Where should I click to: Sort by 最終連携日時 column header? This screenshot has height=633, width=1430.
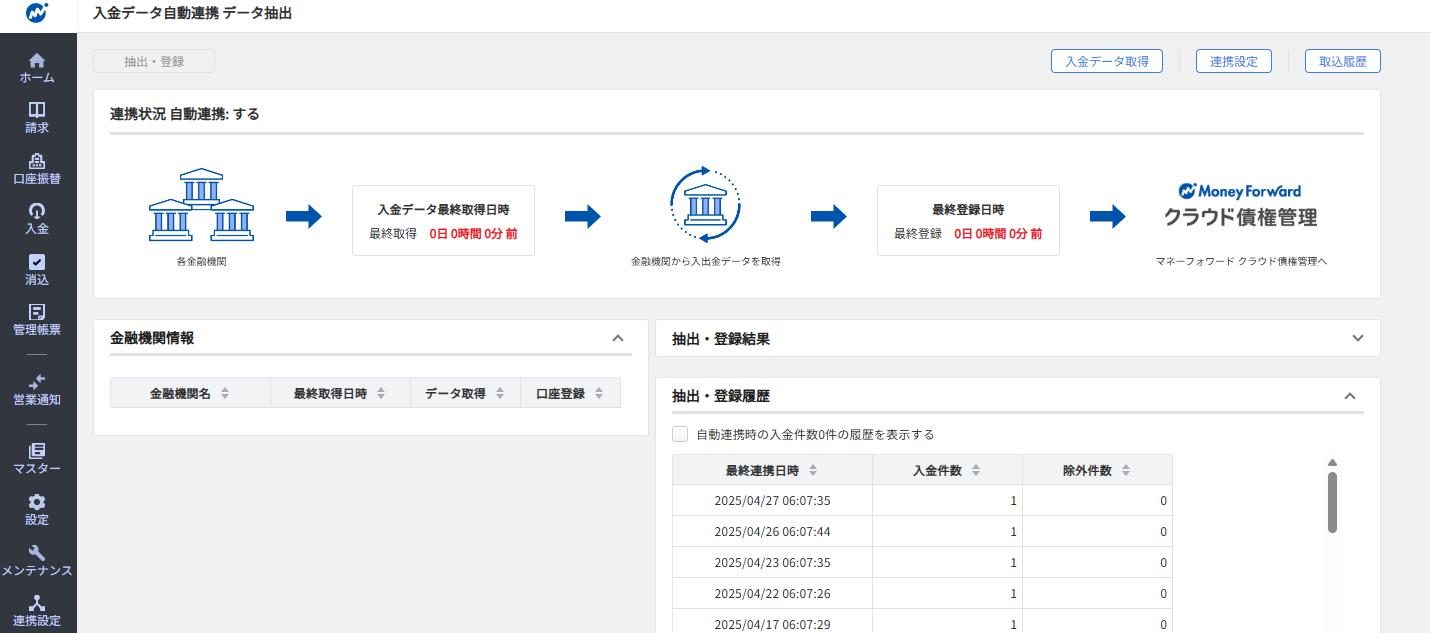[771, 470]
